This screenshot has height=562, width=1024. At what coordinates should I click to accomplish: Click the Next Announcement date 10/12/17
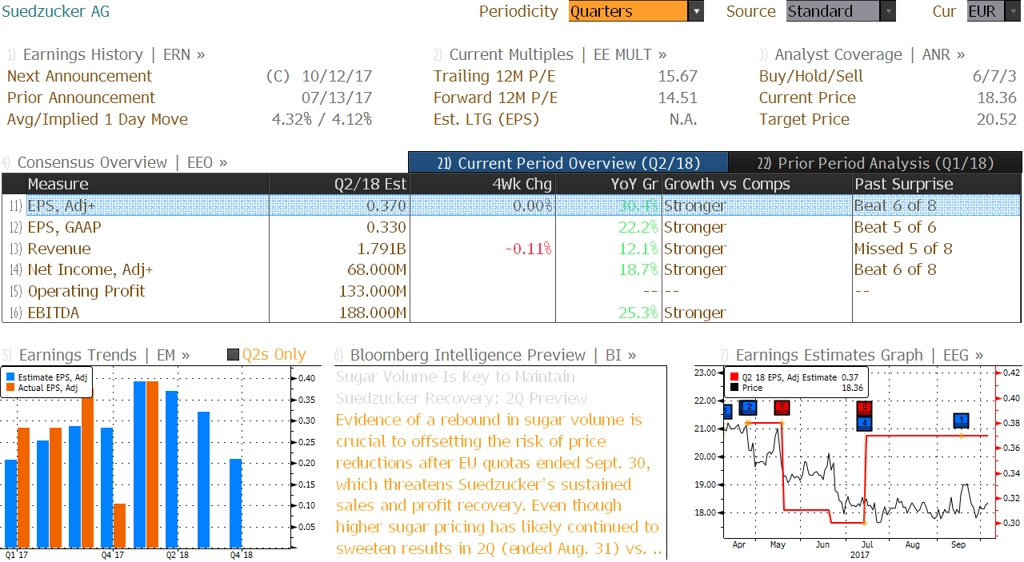[337, 76]
